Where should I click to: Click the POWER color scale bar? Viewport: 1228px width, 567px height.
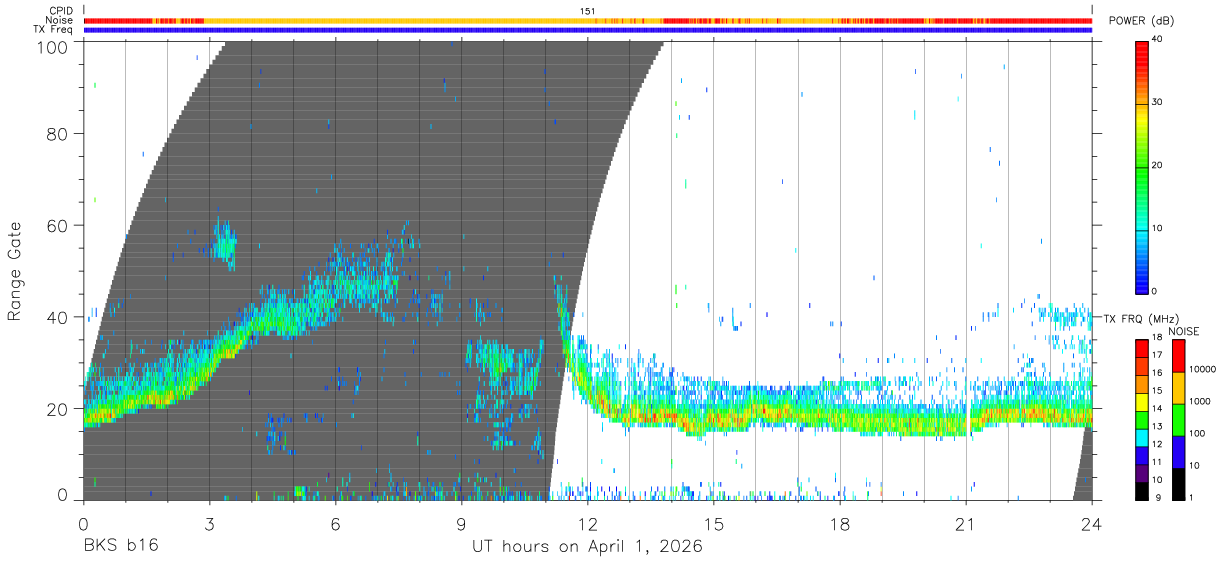(1142, 166)
